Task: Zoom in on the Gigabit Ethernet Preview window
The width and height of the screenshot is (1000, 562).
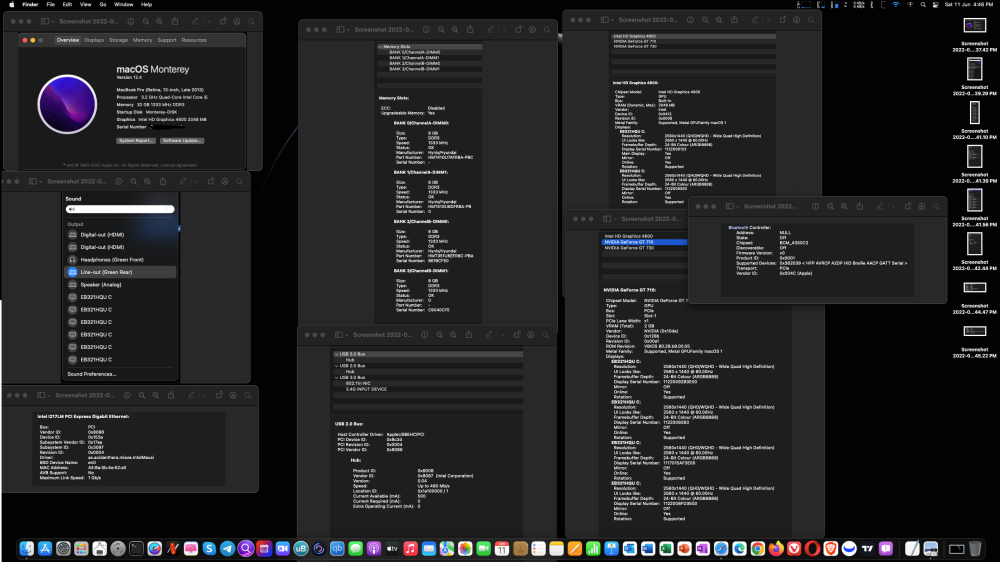Action: (x=156, y=396)
